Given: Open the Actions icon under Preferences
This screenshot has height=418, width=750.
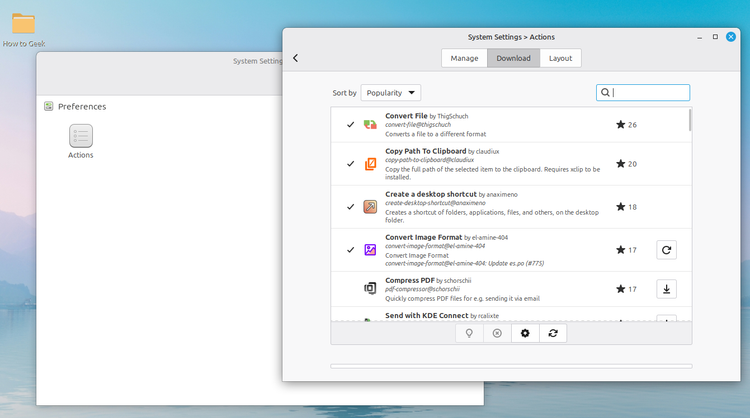Looking at the screenshot, I should [81, 141].
